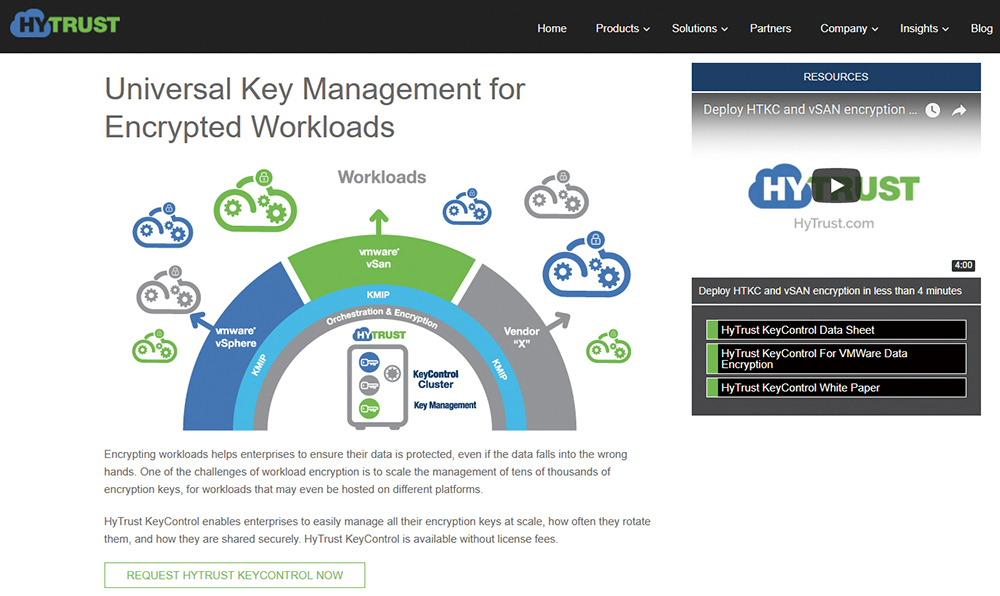Open KeyControl For VMWare Data Encryption link

836,358
